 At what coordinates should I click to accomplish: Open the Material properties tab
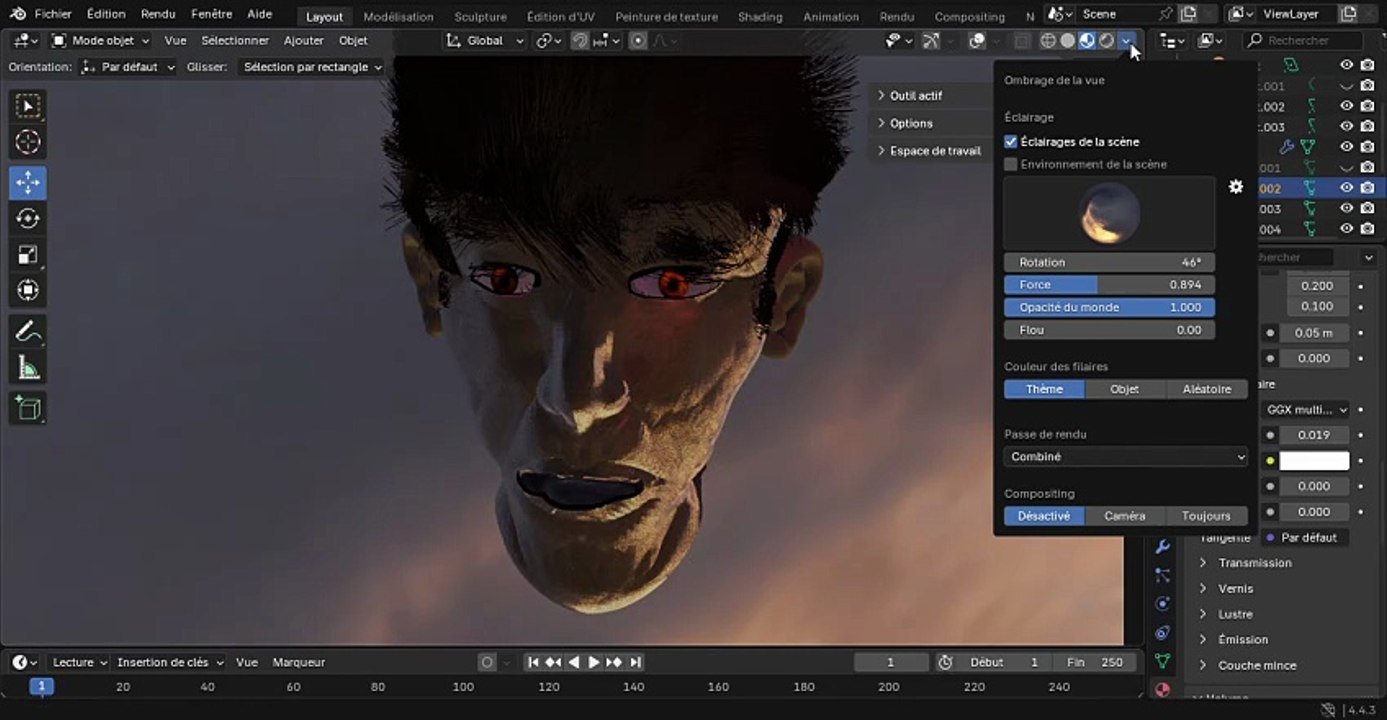[x=1162, y=689]
